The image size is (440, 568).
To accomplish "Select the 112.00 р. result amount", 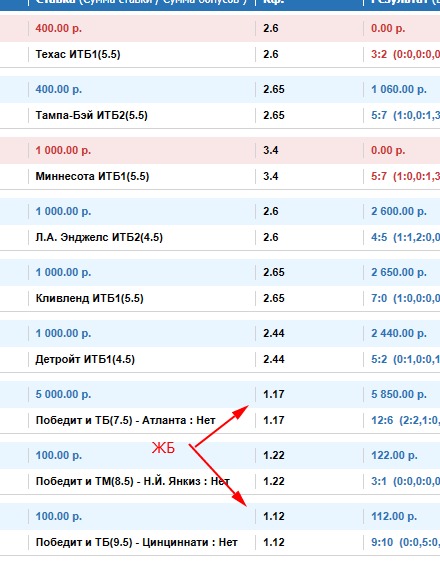I will coord(394,516).
